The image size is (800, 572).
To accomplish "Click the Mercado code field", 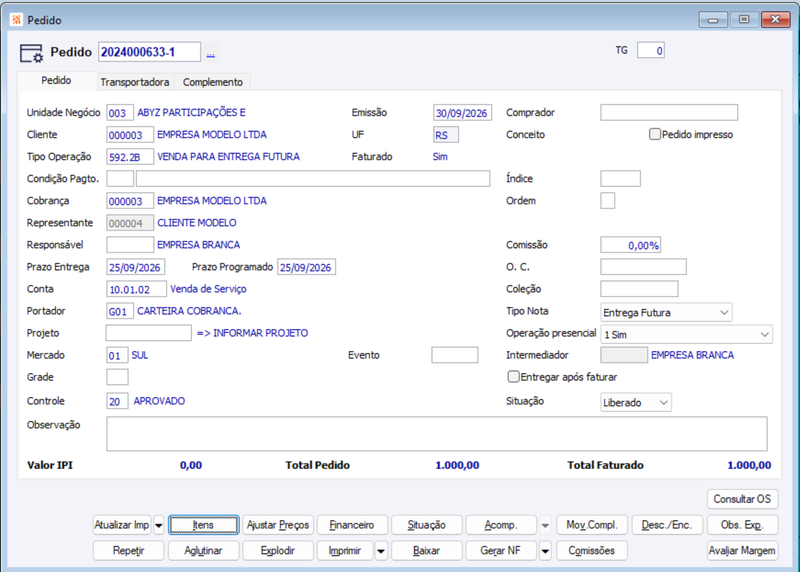I will tap(117, 355).
